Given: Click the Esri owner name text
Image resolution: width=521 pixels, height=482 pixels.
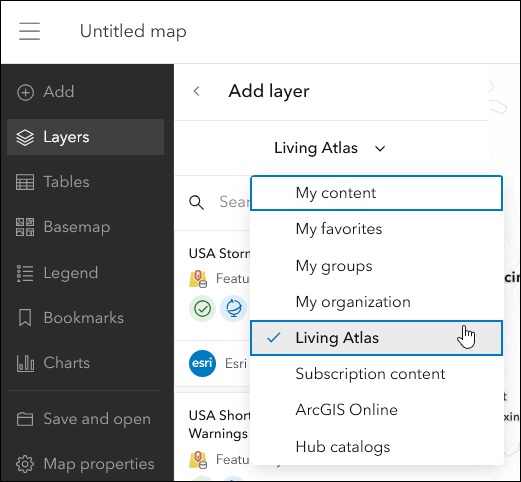Looking at the screenshot, I should point(236,363).
